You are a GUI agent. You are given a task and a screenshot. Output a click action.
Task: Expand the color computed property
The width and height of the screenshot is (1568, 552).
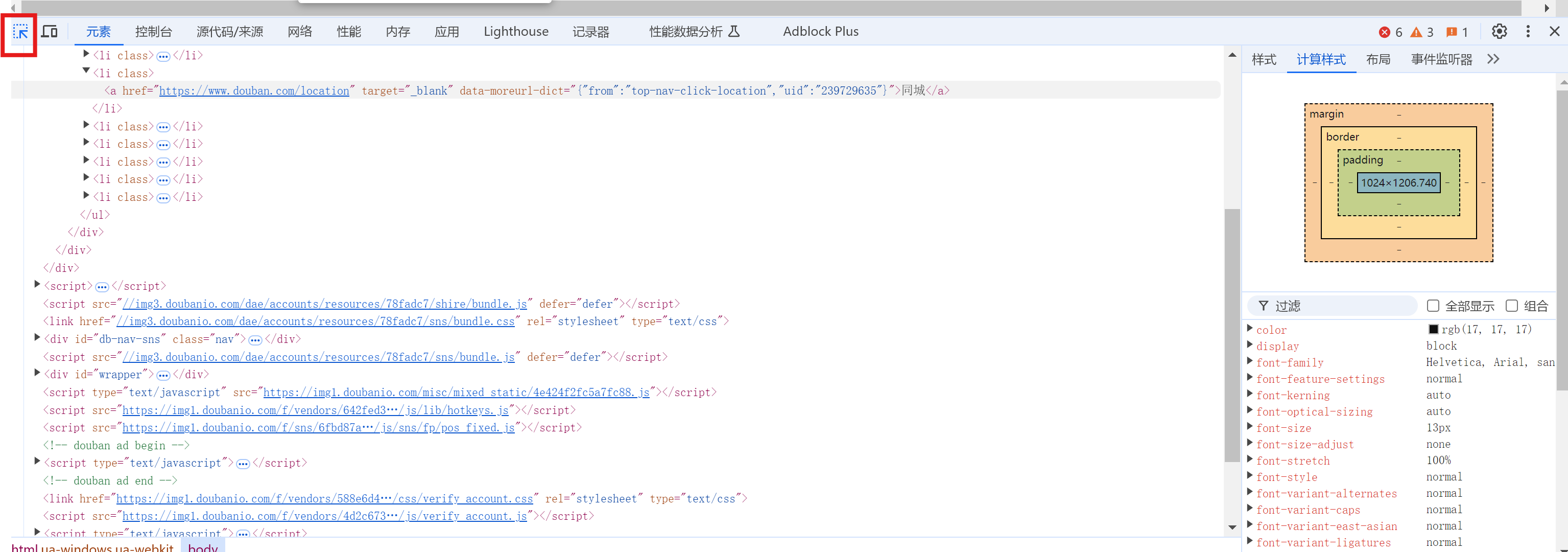[x=1250, y=329]
